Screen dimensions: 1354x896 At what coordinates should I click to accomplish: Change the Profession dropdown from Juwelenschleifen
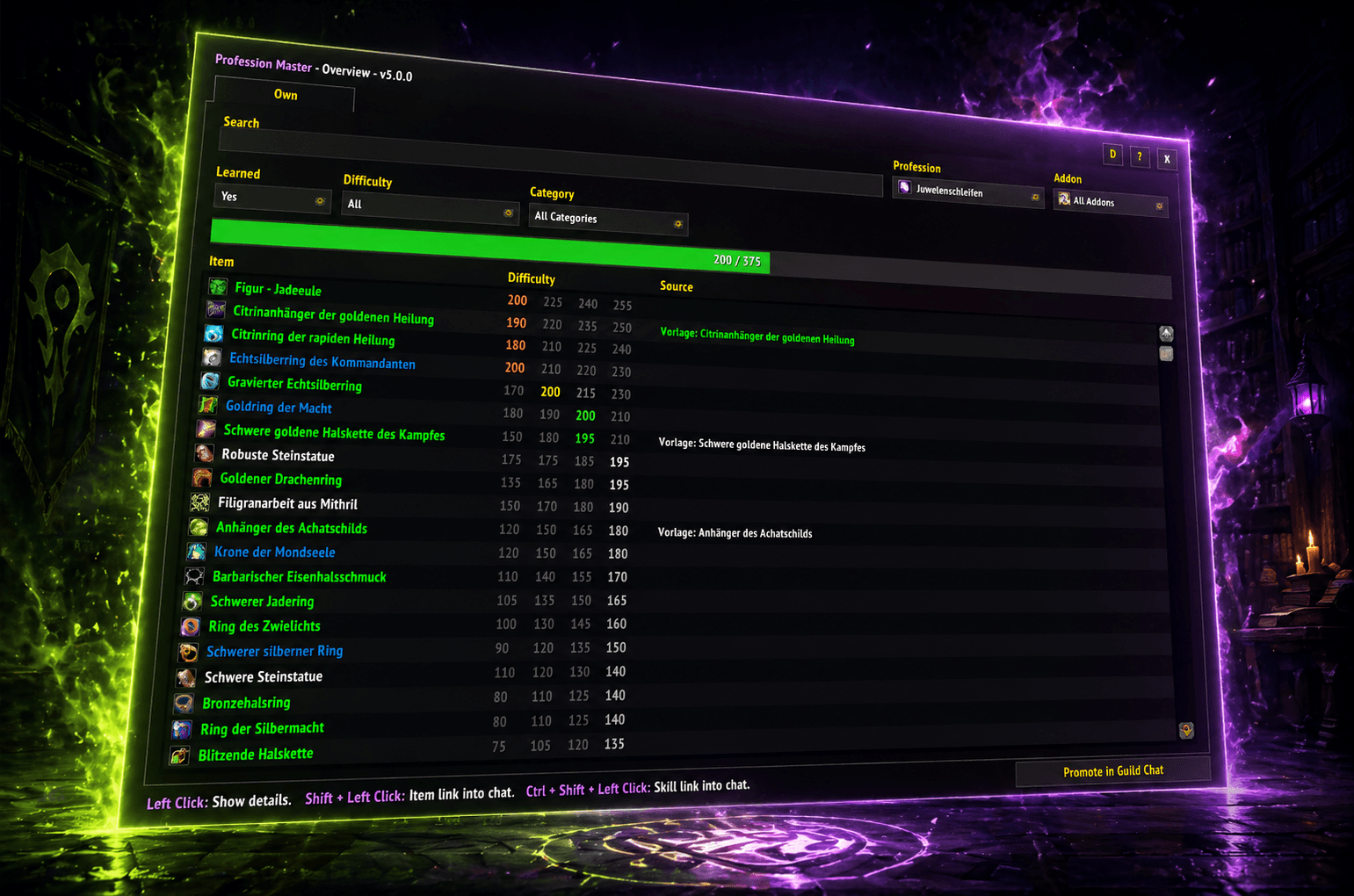(968, 191)
